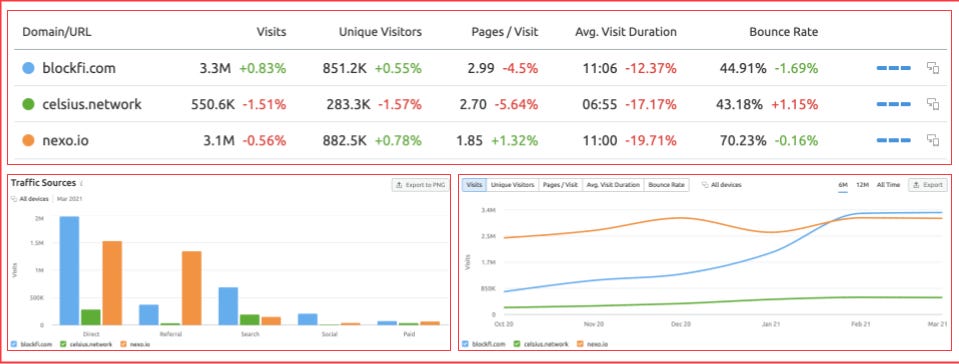Click the 06:55 average visit duration value
Image resolution: width=959 pixels, height=364 pixels.
coord(601,105)
